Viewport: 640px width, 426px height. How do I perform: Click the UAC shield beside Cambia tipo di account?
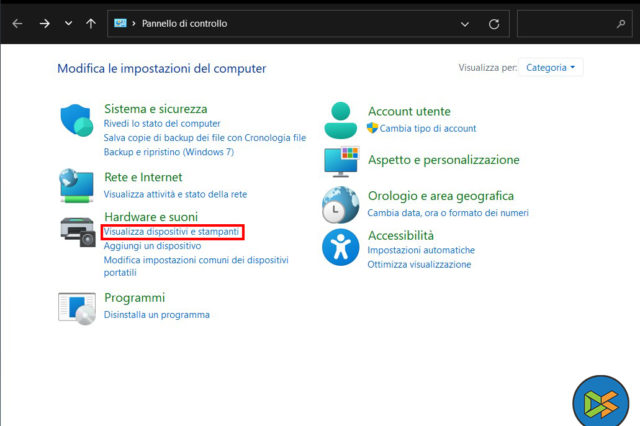tap(372, 128)
